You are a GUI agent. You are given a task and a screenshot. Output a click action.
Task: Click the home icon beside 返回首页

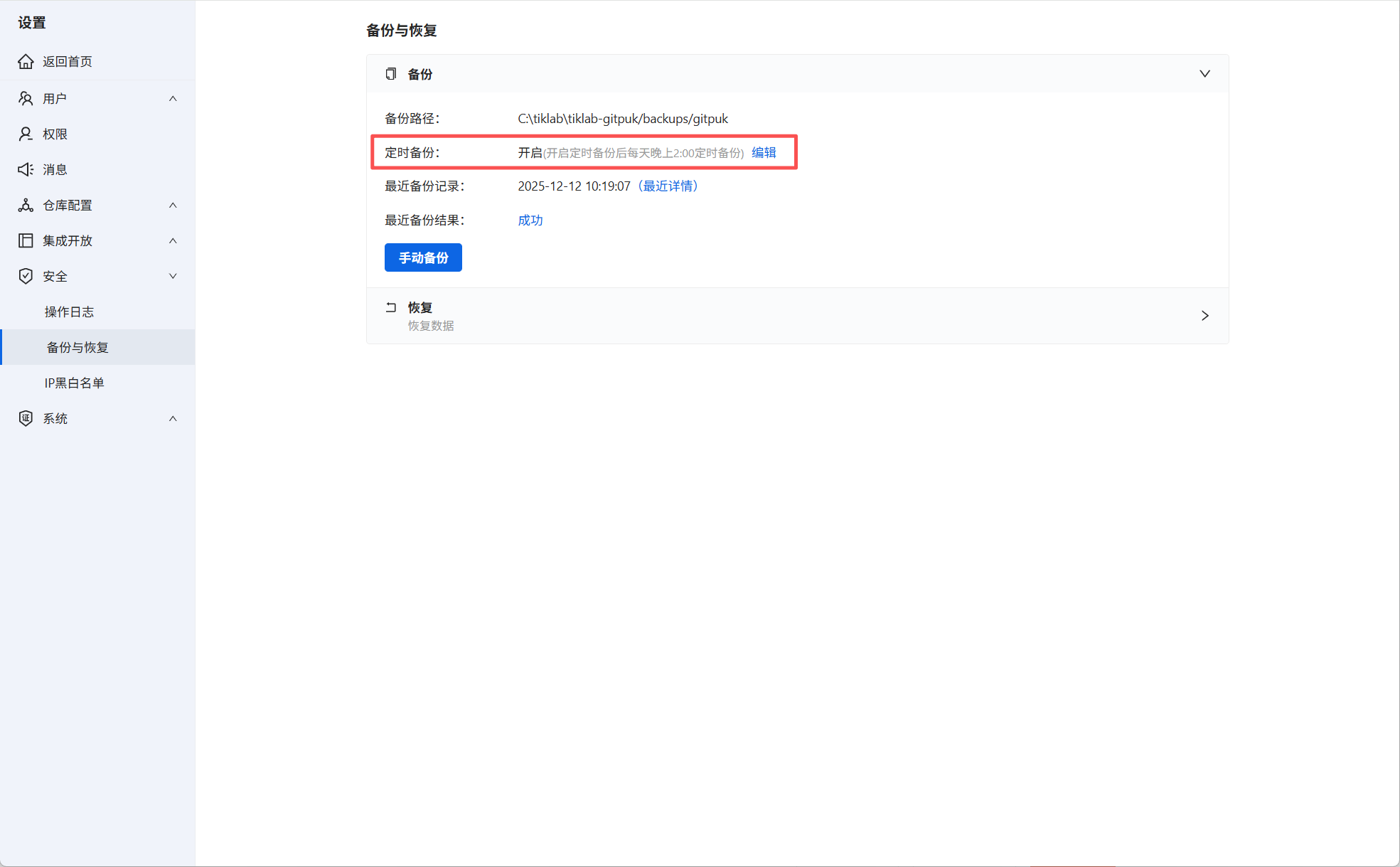tap(26, 62)
